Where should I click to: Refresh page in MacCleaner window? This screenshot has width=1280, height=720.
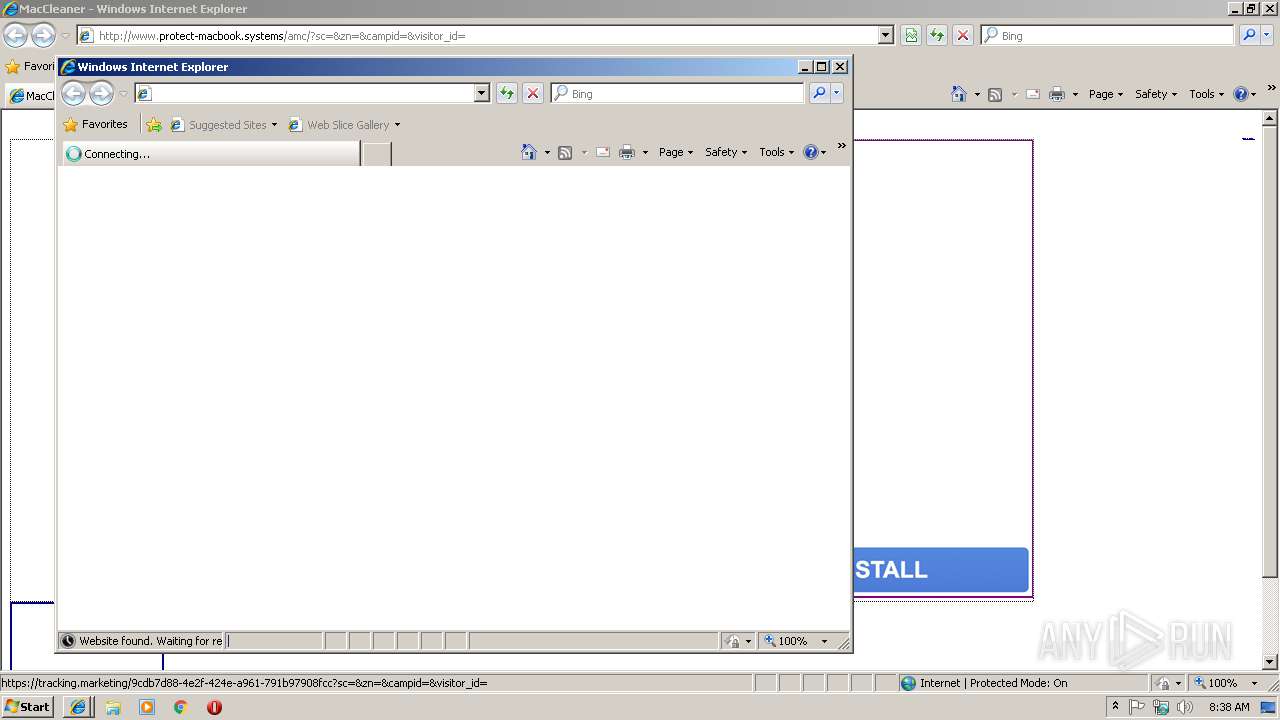937,35
